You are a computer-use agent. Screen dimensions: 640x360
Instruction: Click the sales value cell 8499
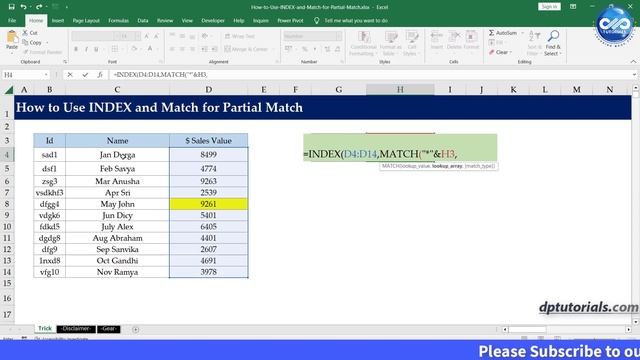tap(209, 155)
